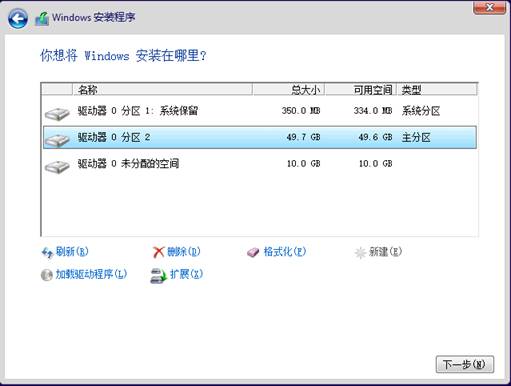Select 驱动器 0 分区 2 row
Viewport: 511px width, 386px height.
[x=260, y=137]
